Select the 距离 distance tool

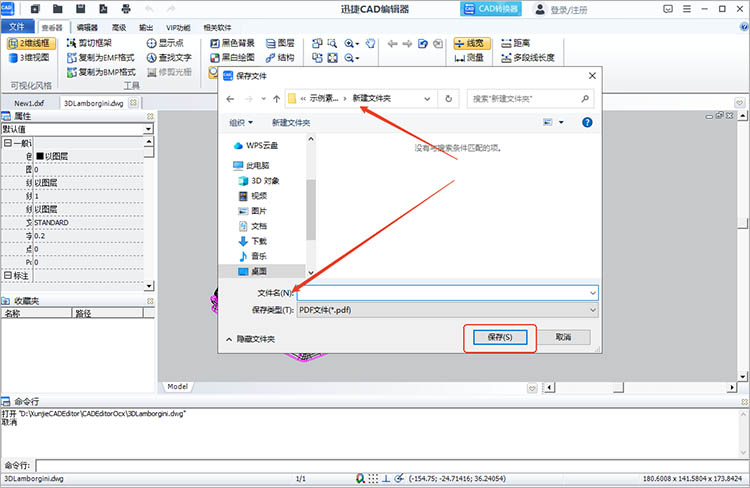(516, 43)
